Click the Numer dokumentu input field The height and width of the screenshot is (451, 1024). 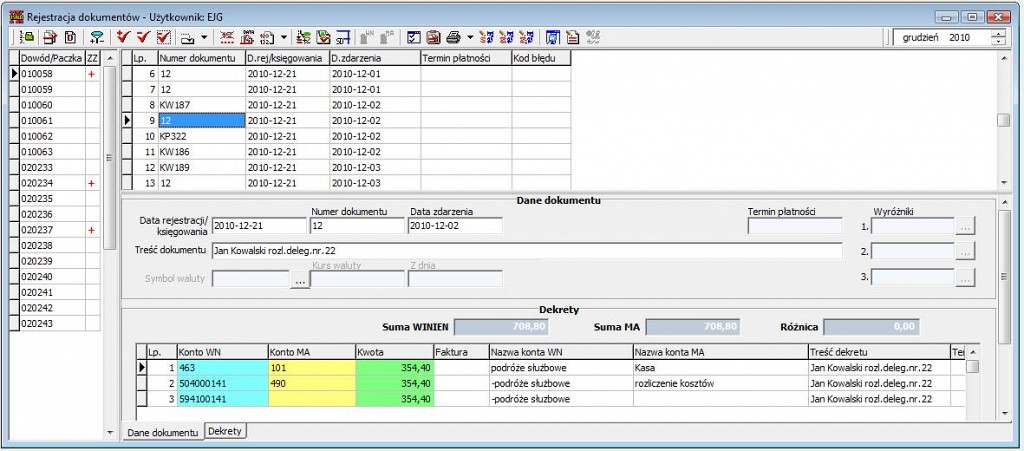tap(357, 226)
